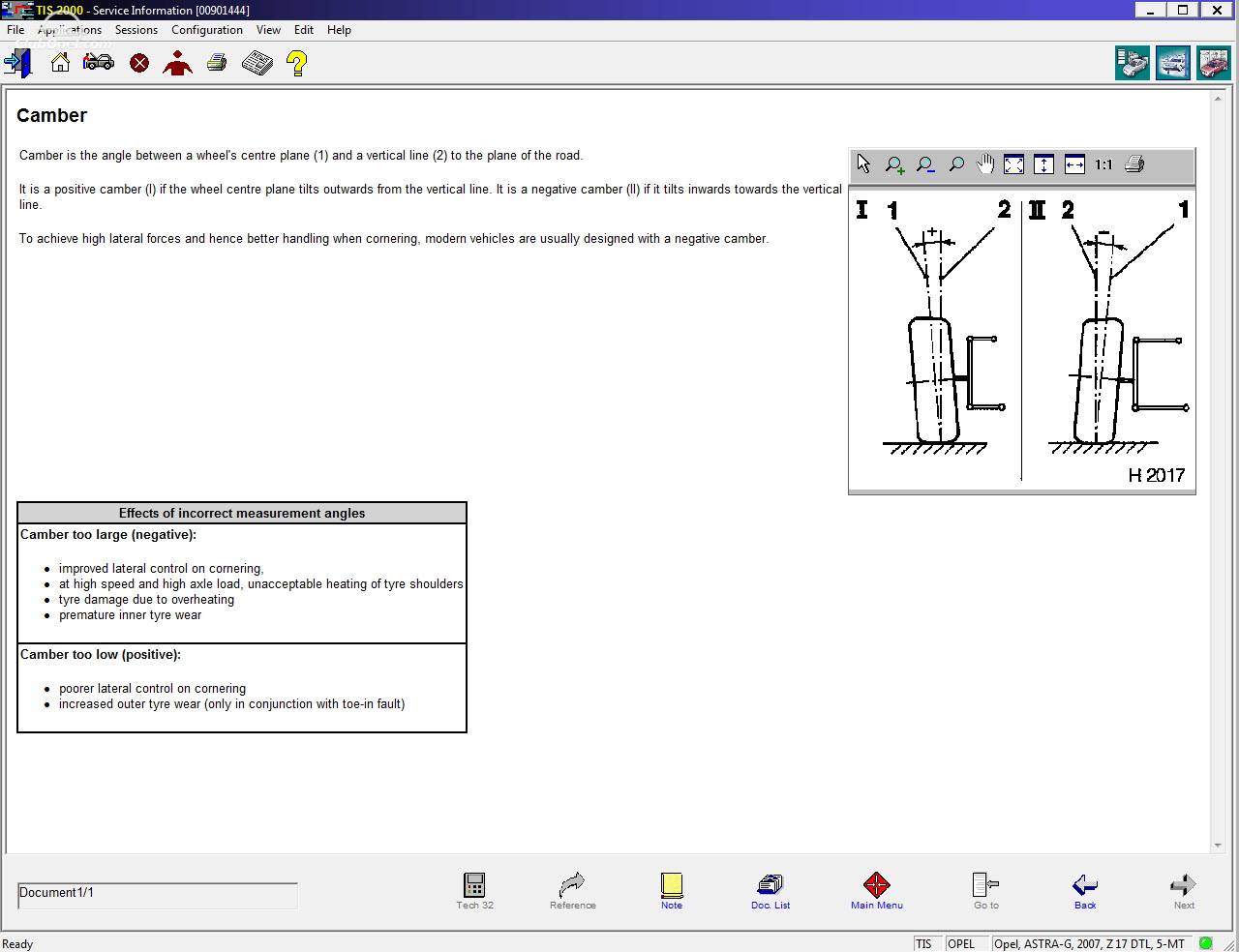Open the newspaper news icon
The width and height of the screenshot is (1239, 952).
pyautogui.click(x=257, y=64)
